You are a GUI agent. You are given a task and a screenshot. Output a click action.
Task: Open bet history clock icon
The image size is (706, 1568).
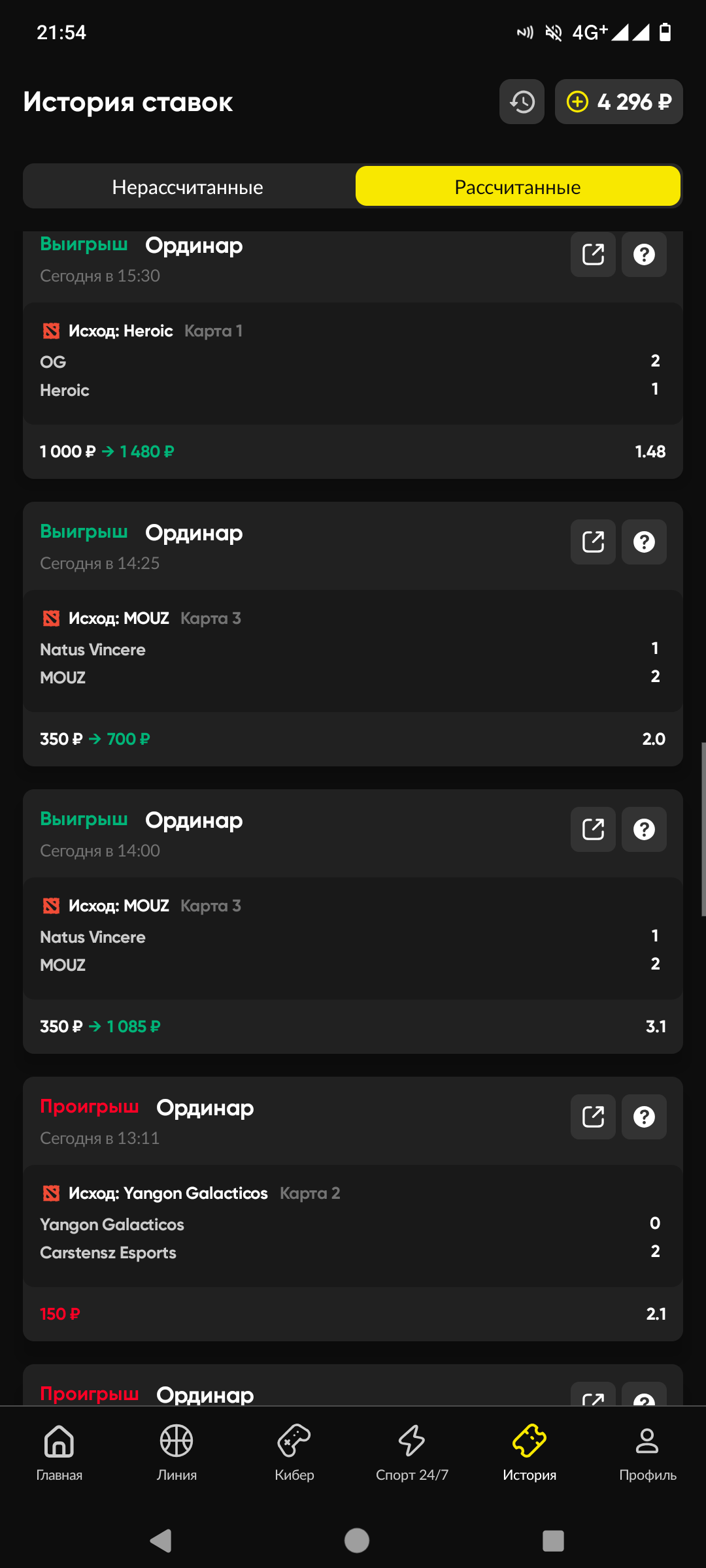tap(522, 102)
